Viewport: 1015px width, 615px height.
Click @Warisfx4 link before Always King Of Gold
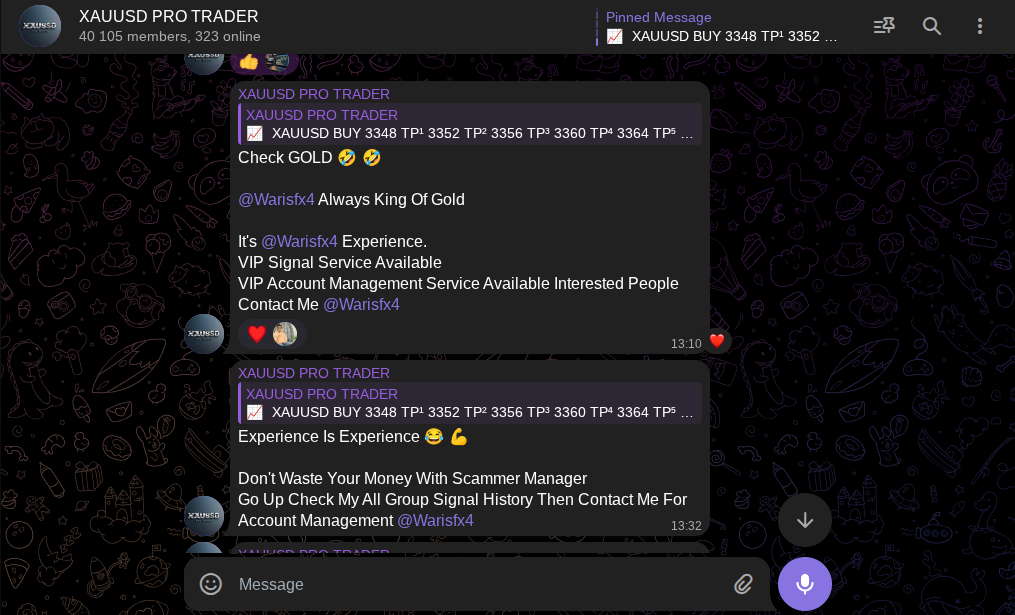coord(276,199)
